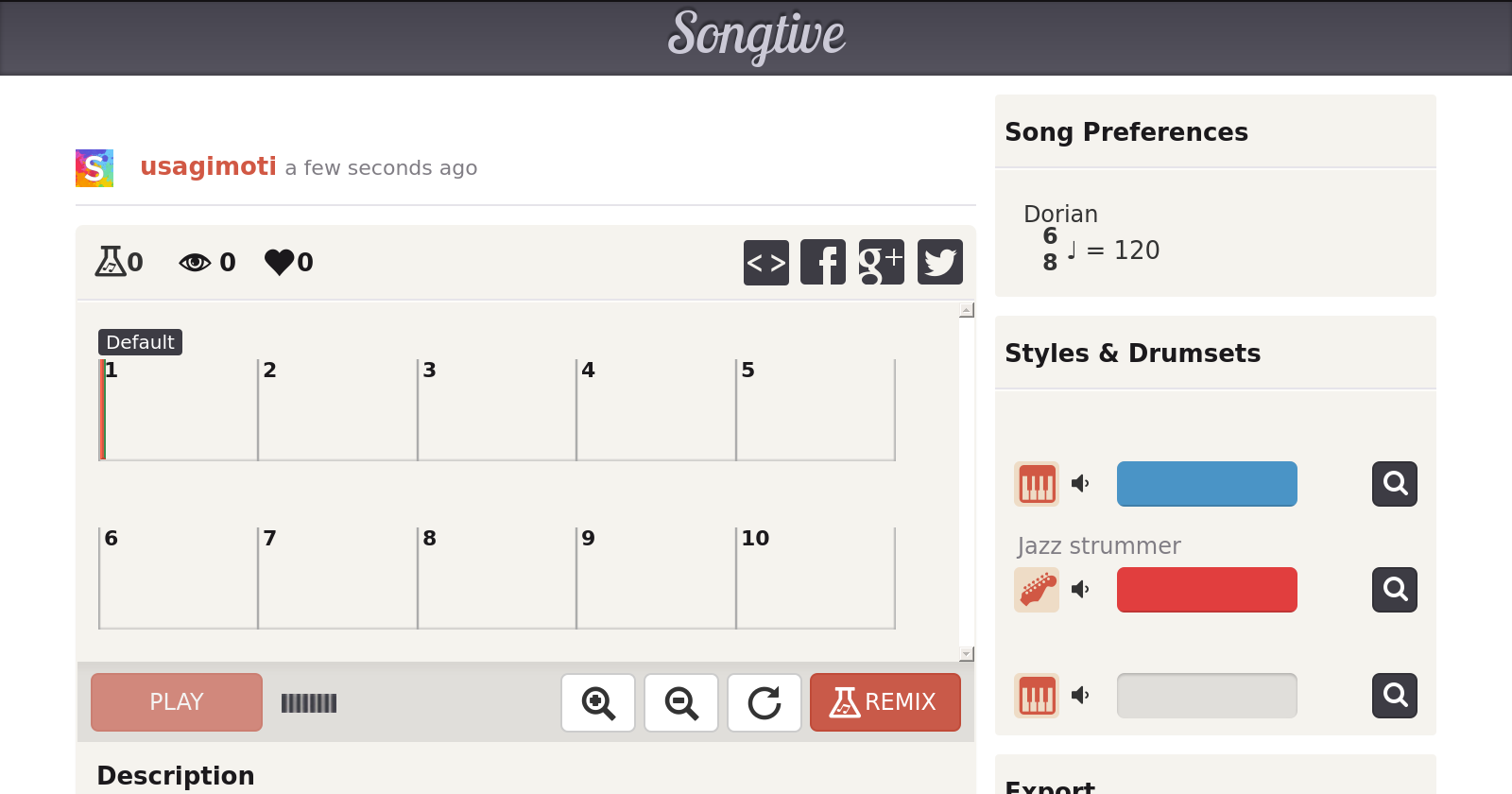The width and height of the screenshot is (1512, 794).
Task: Open the usagimoti profile link
Action: point(208,166)
